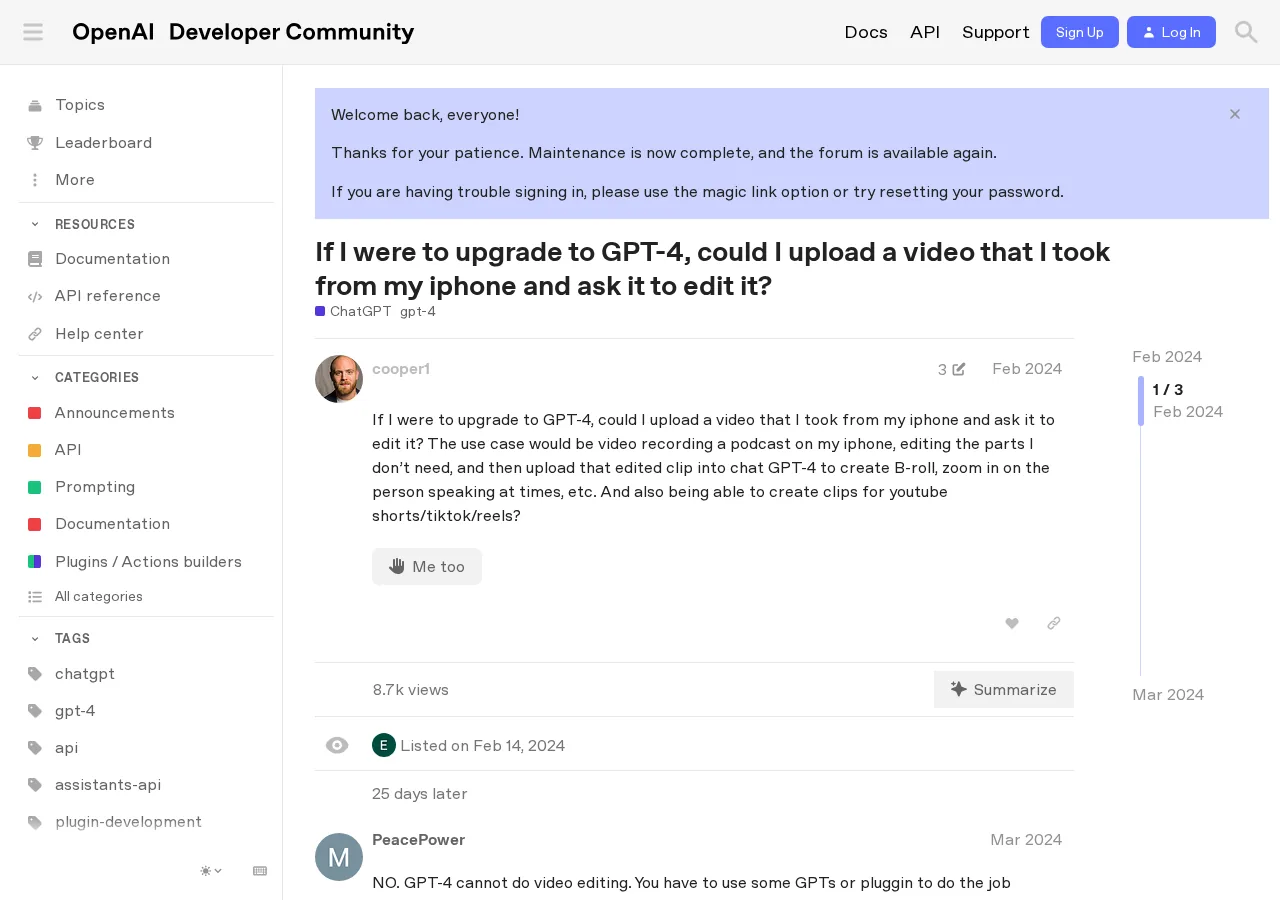The height and width of the screenshot is (900, 1280).
Task: Click the Help center link icon
Action: [35, 334]
